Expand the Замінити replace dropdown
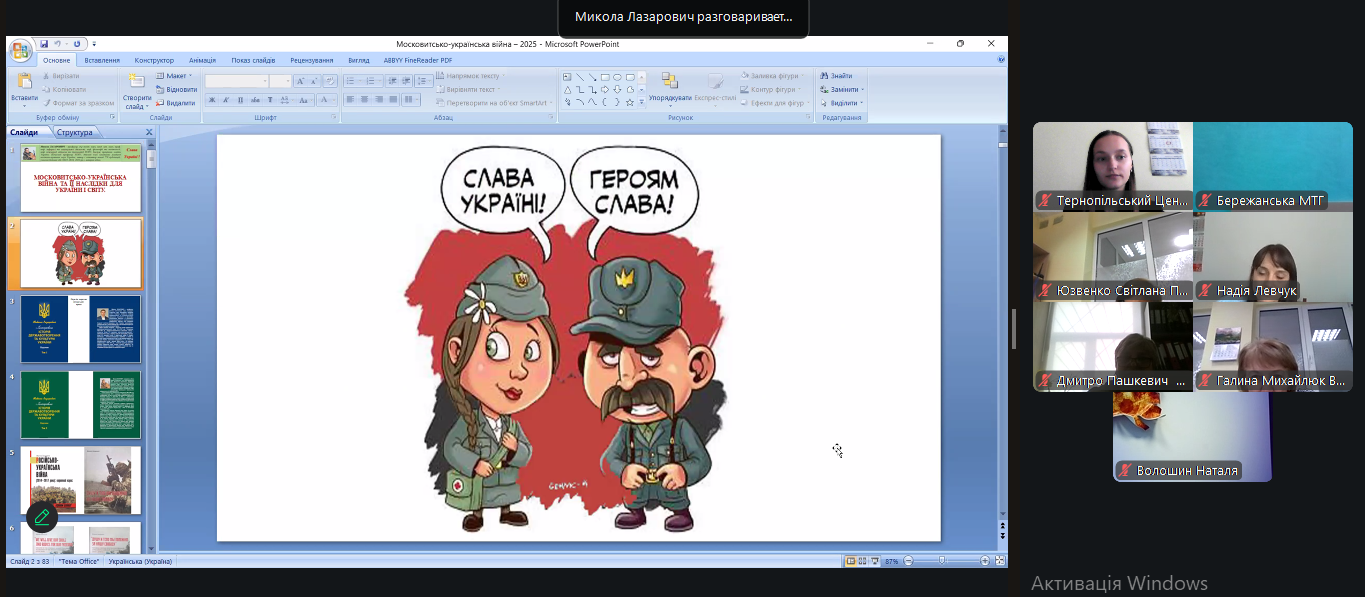The image size is (1365, 597). click(862, 89)
